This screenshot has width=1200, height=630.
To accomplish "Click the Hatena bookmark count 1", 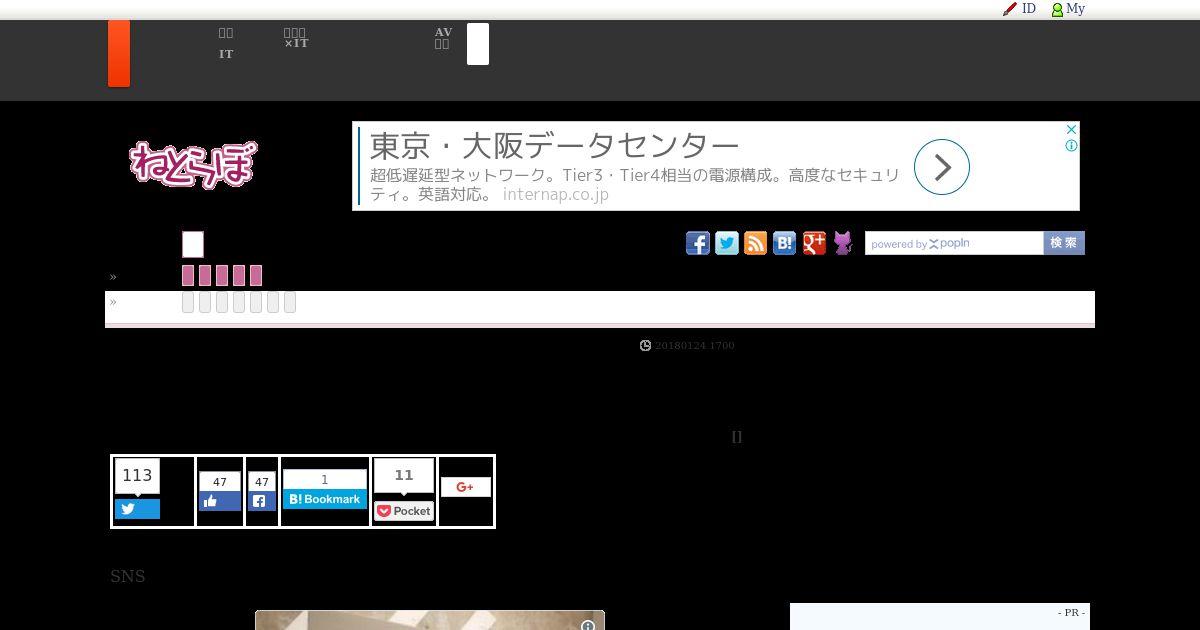I will (325, 480).
